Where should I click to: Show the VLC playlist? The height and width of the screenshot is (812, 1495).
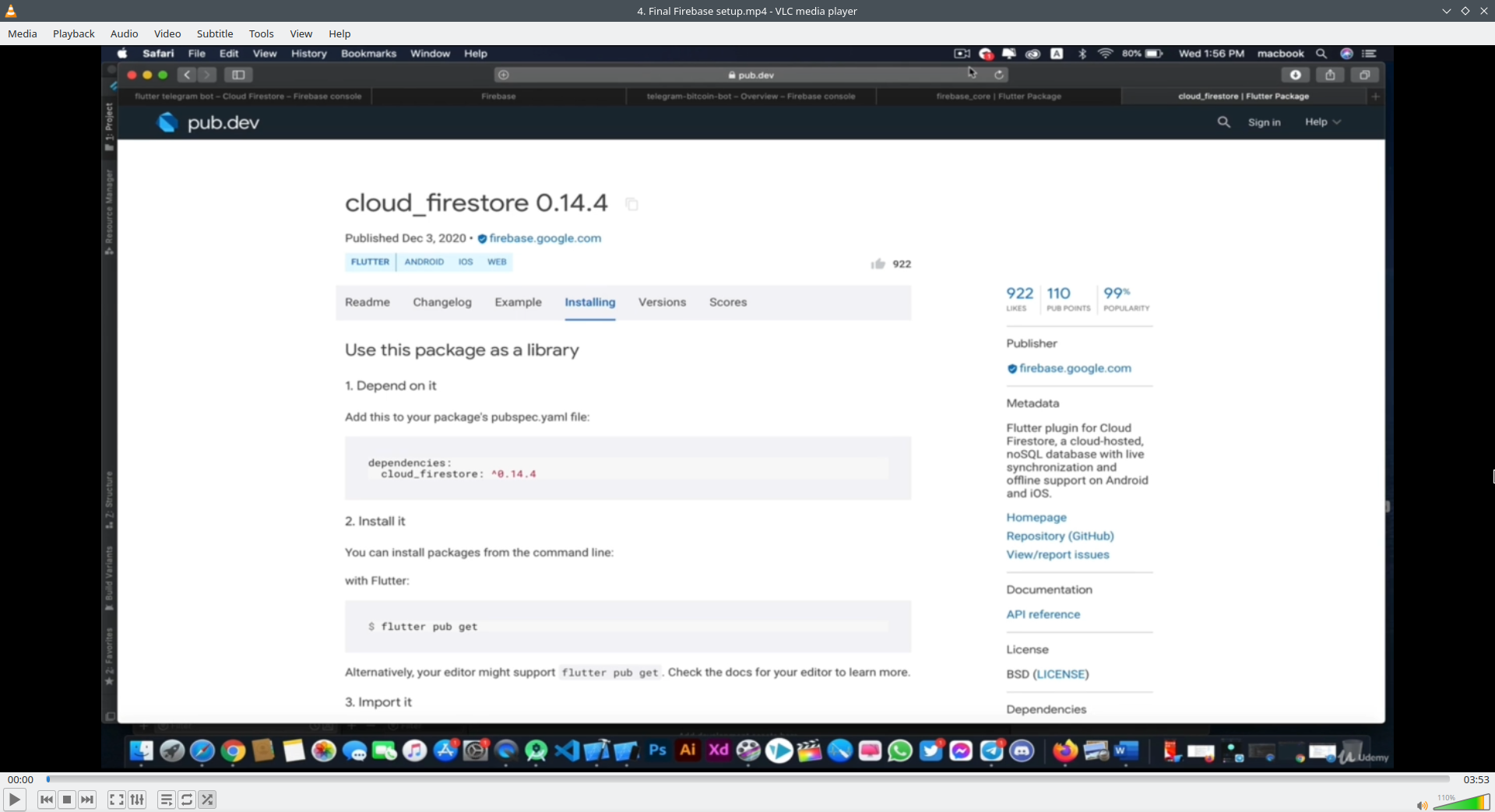click(x=166, y=800)
